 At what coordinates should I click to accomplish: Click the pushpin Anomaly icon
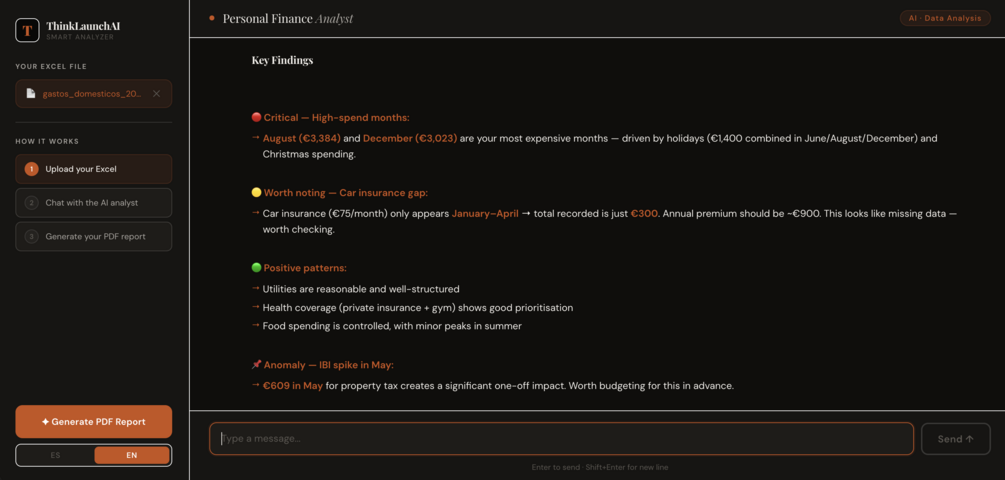point(256,365)
